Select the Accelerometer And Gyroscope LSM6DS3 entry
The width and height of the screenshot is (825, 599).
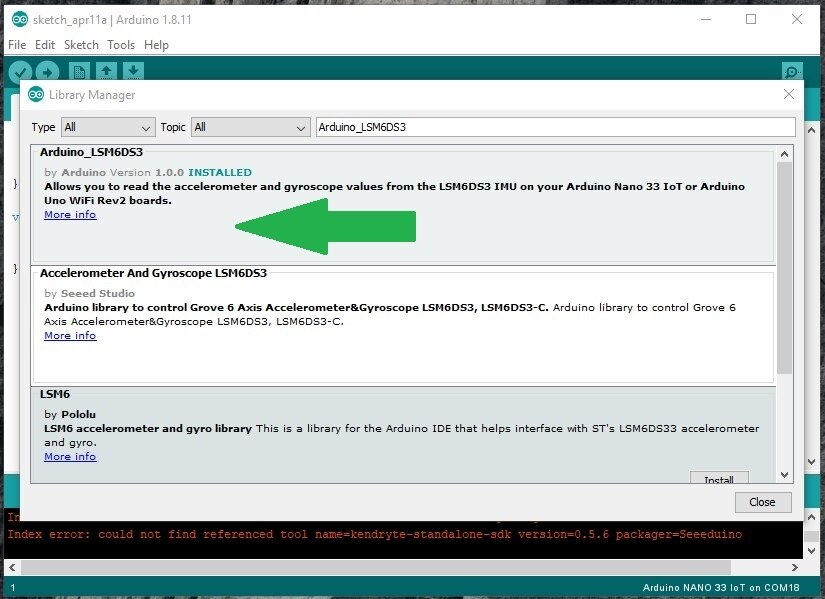point(403,326)
